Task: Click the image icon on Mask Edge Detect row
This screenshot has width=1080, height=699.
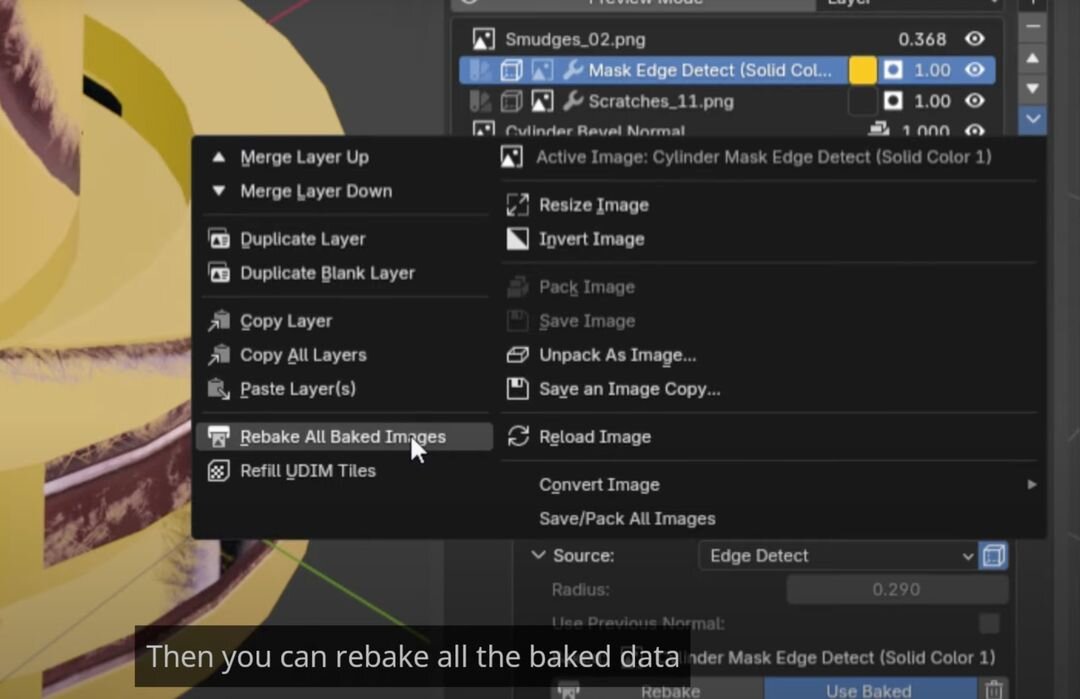Action: [542, 70]
